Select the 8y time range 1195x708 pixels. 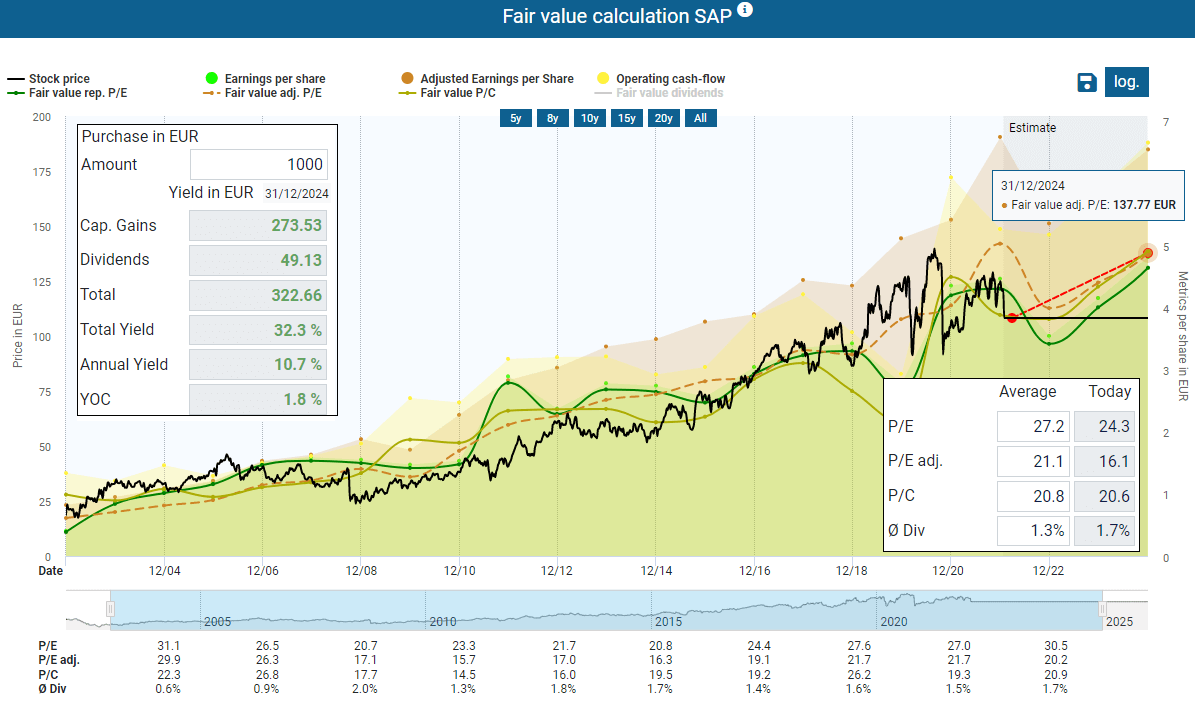tap(553, 118)
